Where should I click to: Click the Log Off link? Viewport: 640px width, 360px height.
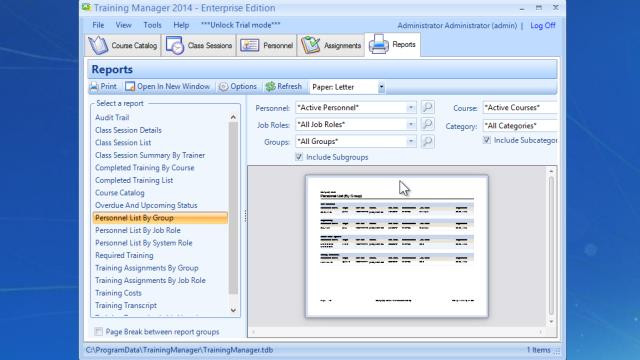[542, 25]
